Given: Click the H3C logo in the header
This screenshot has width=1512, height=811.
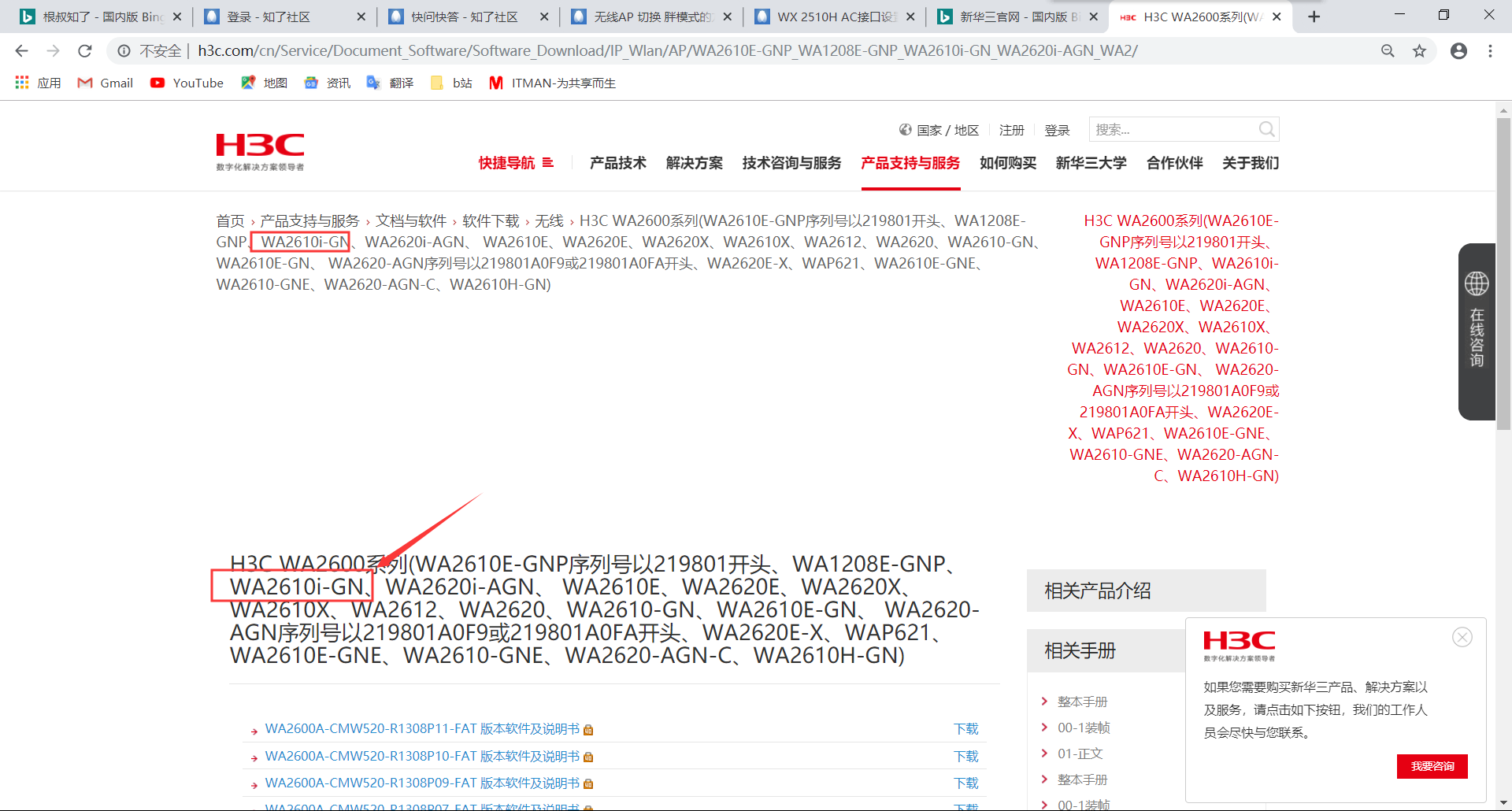Looking at the screenshot, I should tap(260, 151).
